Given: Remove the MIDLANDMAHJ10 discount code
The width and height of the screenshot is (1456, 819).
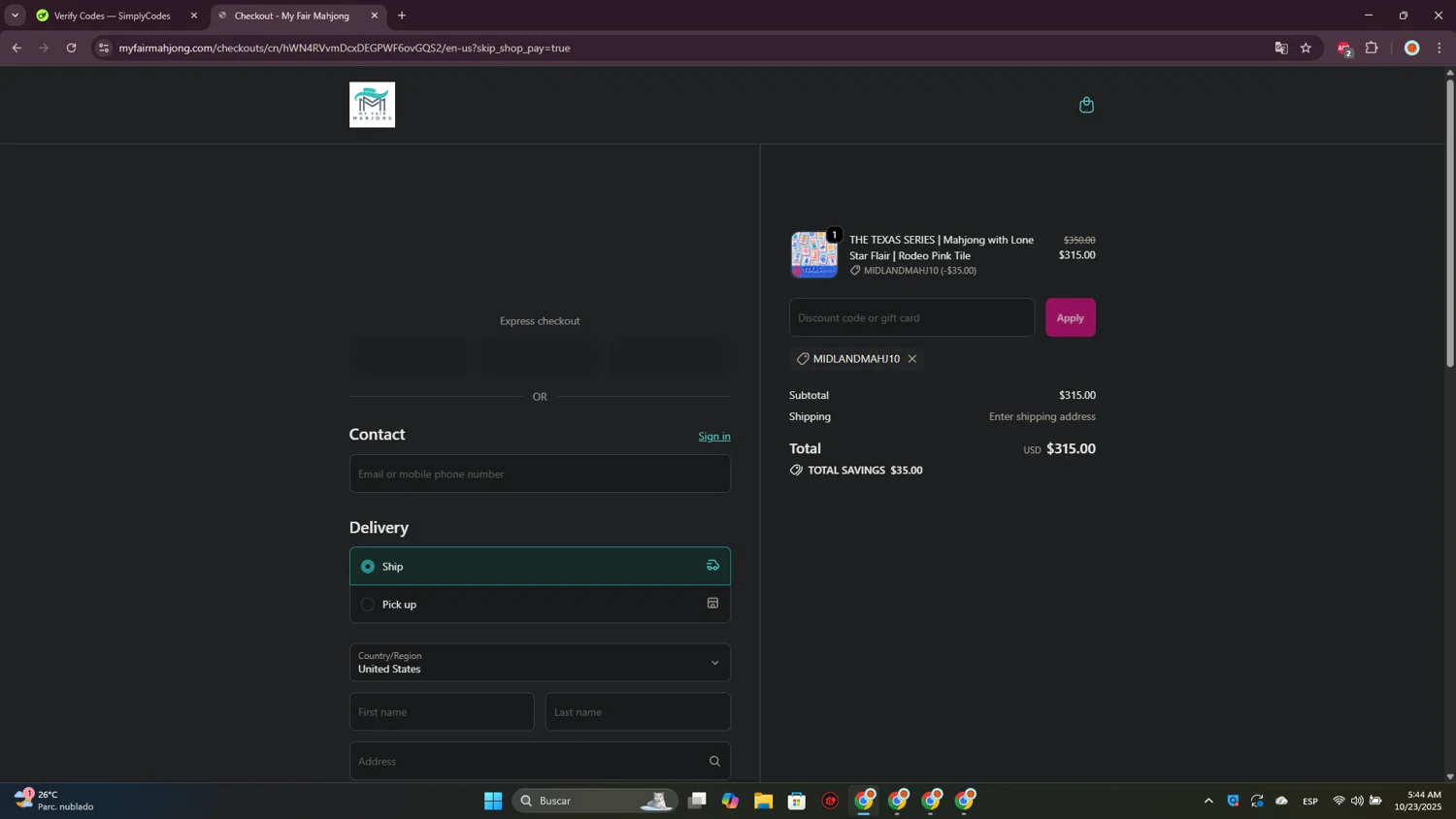Looking at the screenshot, I should tap(912, 359).
